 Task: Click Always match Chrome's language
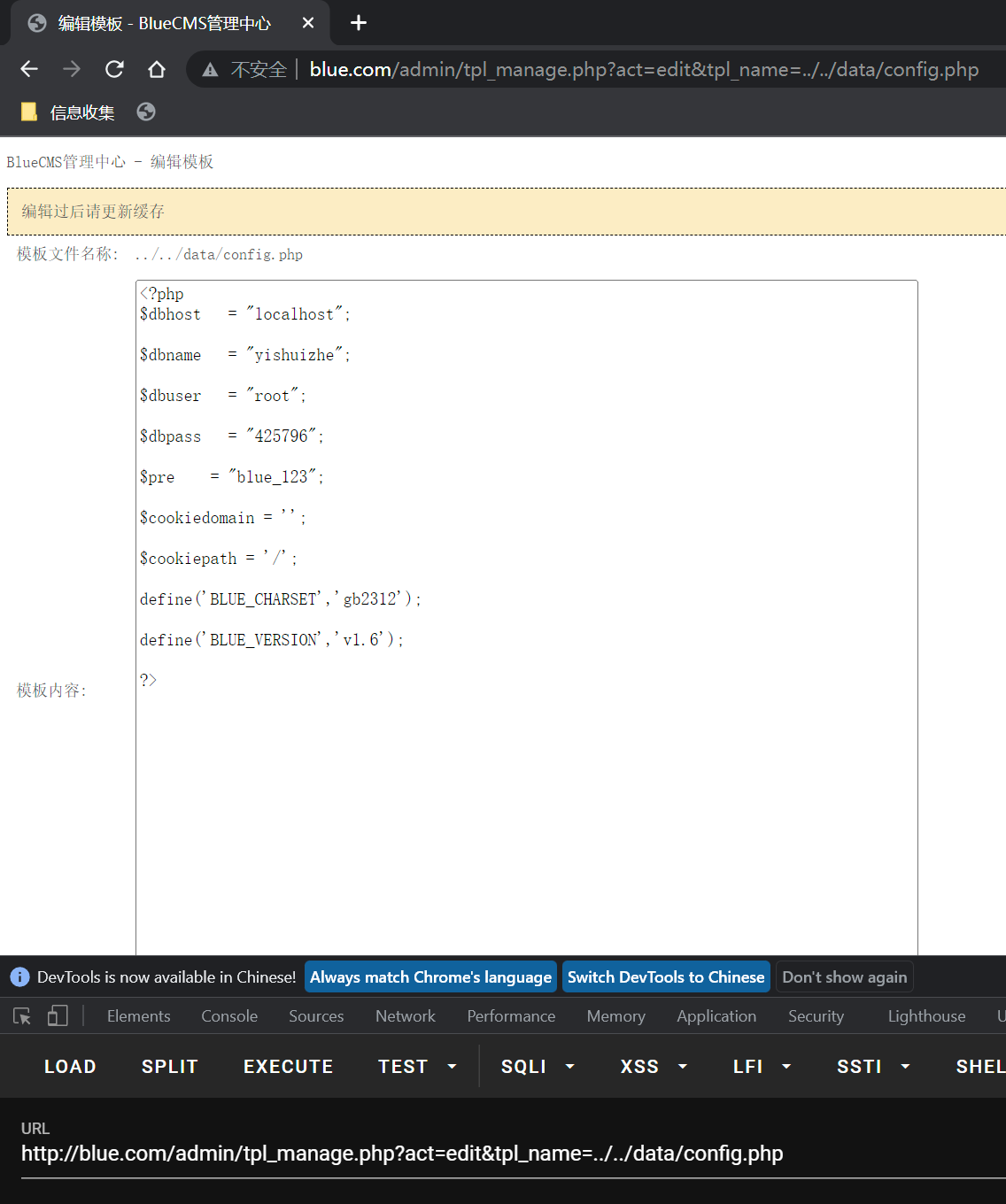coord(430,977)
